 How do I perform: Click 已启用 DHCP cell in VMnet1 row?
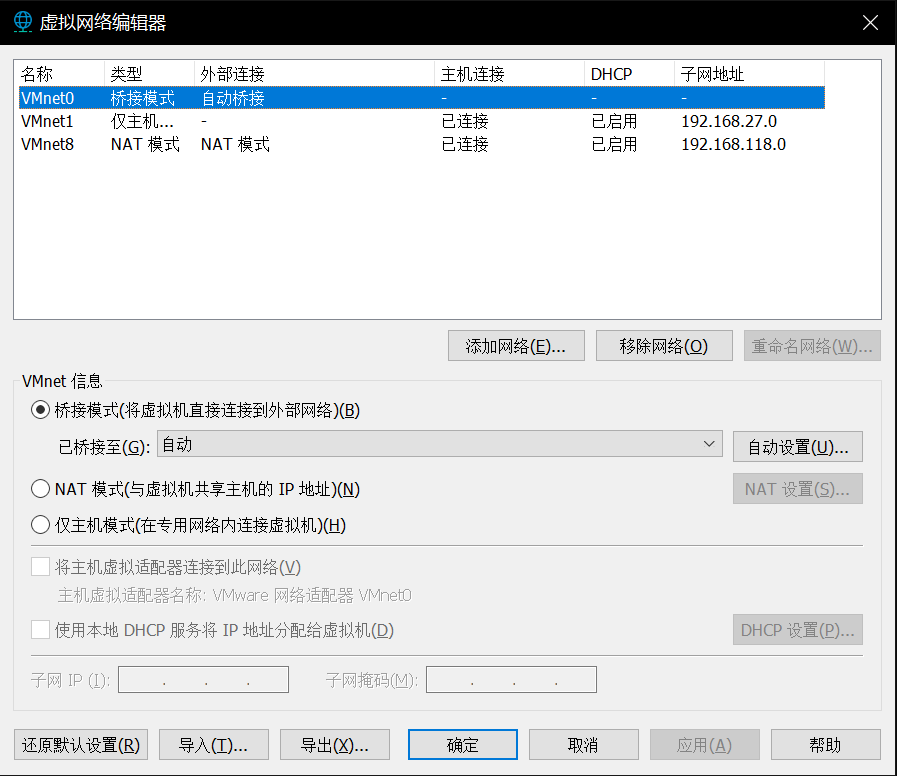[614, 121]
